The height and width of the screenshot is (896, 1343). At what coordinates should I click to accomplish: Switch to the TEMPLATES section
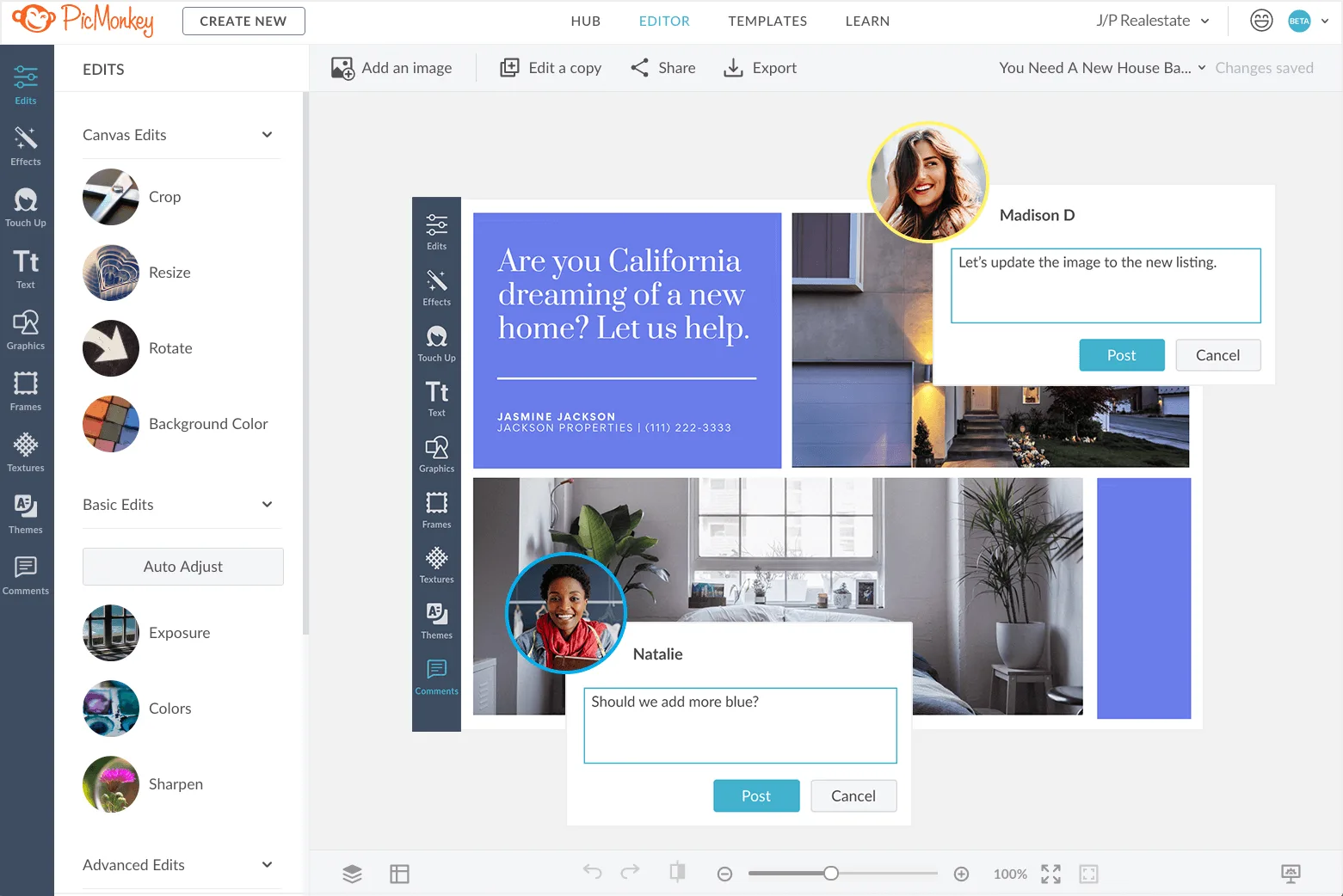[767, 21]
